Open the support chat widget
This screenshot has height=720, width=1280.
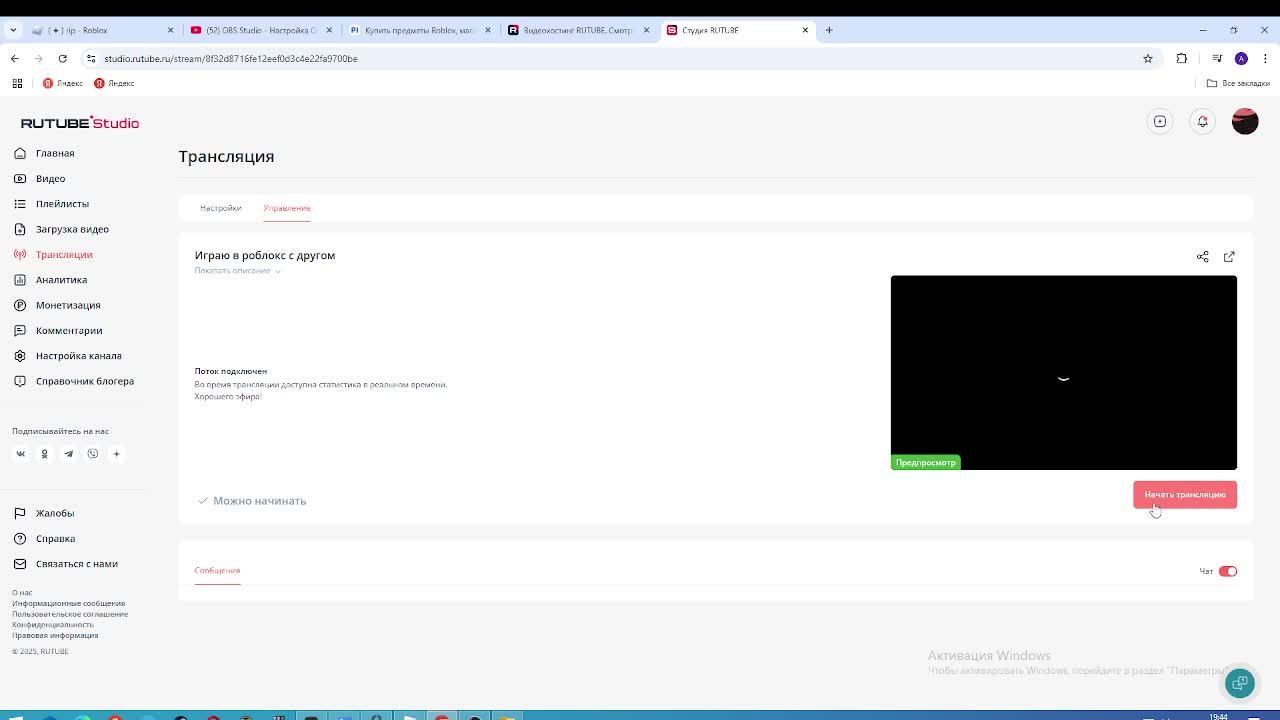[x=1240, y=683]
